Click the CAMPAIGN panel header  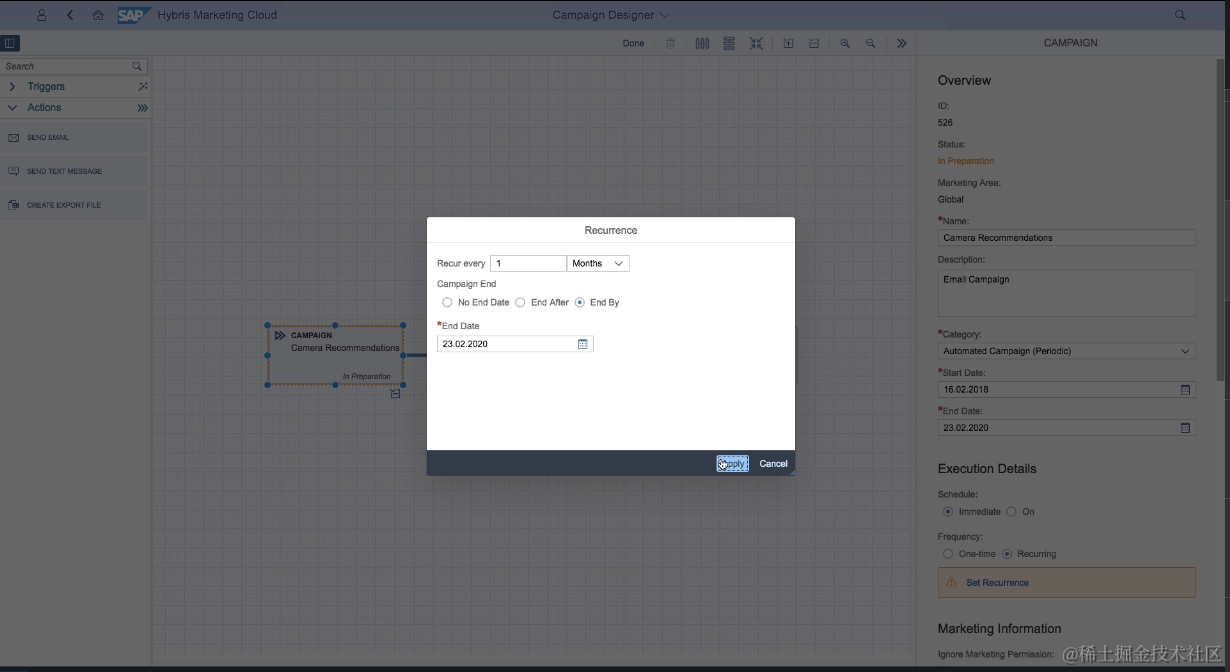coord(1070,43)
